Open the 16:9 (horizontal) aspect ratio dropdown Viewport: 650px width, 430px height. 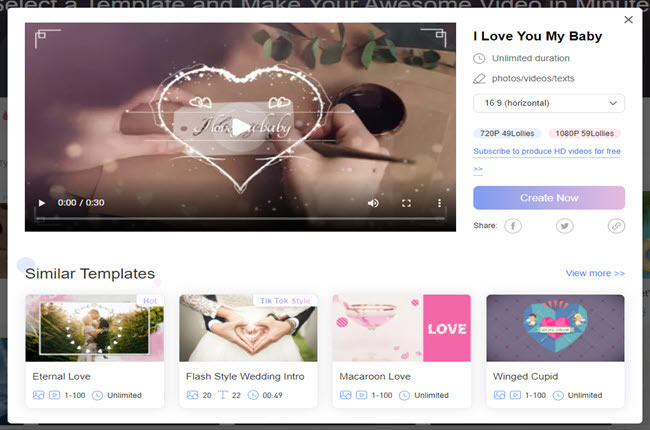pos(549,103)
